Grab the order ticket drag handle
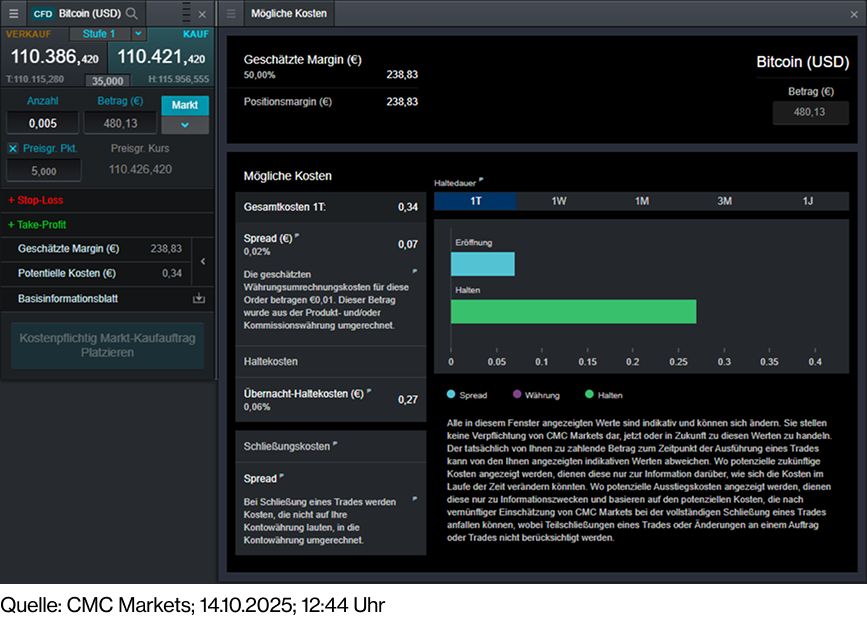This screenshot has width=867, height=642. pos(188,14)
